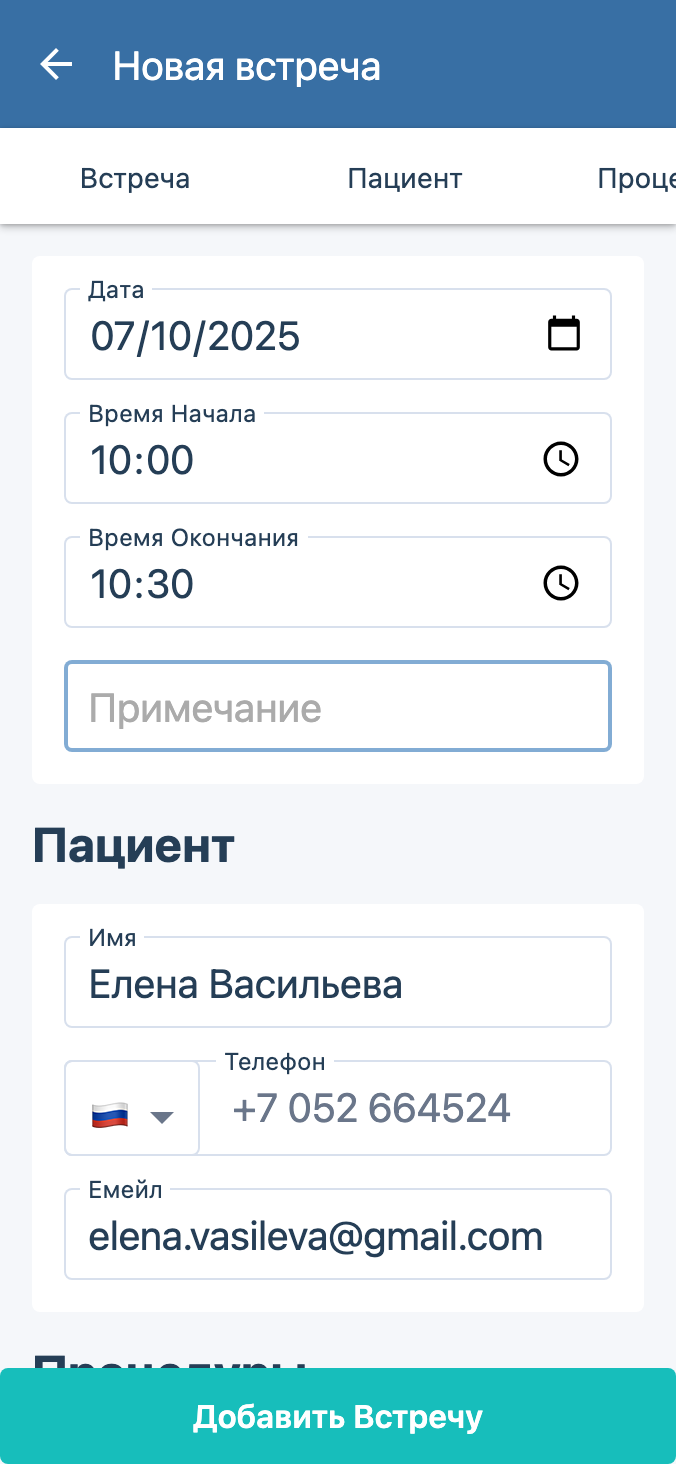Click clock icon for Время Окончания

[560, 583]
